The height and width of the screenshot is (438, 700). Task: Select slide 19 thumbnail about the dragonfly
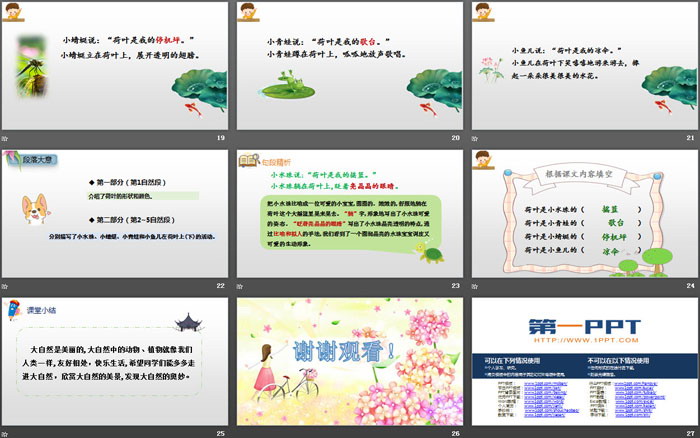[115, 66]
